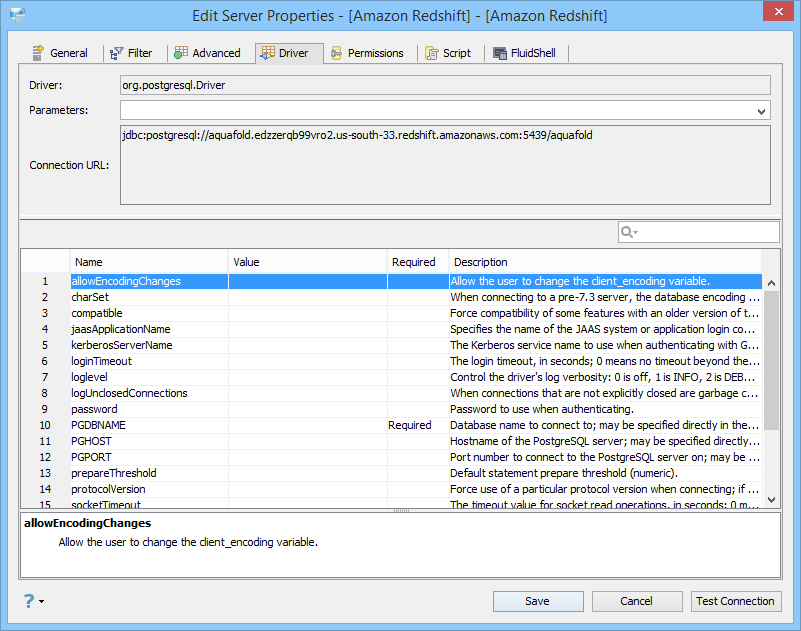This screenshot has width=801, height=631.
Task: Click the Value column header
Action: [x=307, y=262]
